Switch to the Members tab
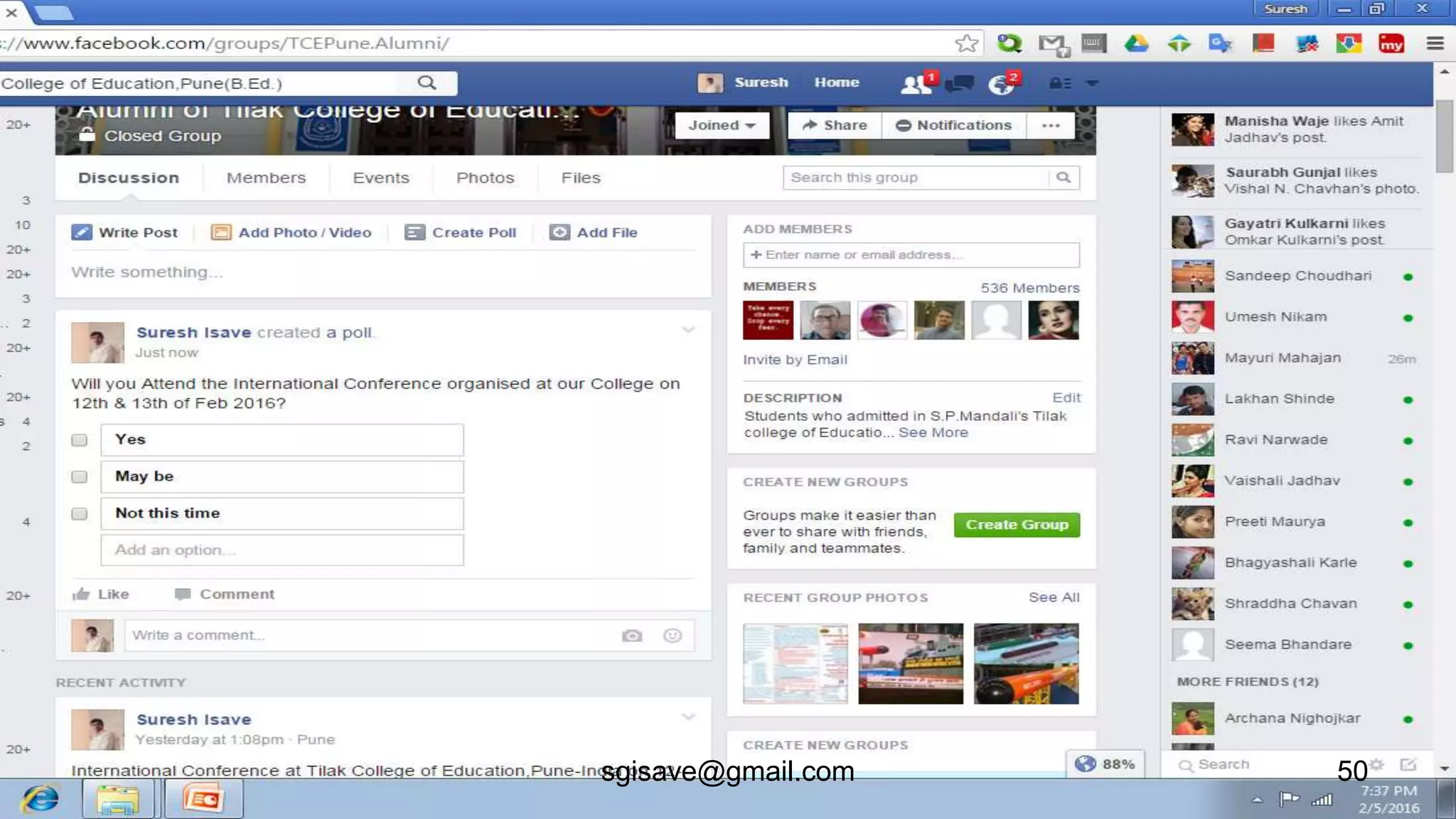The width and height of the screenshot is (1456, 819). (266, 178)
